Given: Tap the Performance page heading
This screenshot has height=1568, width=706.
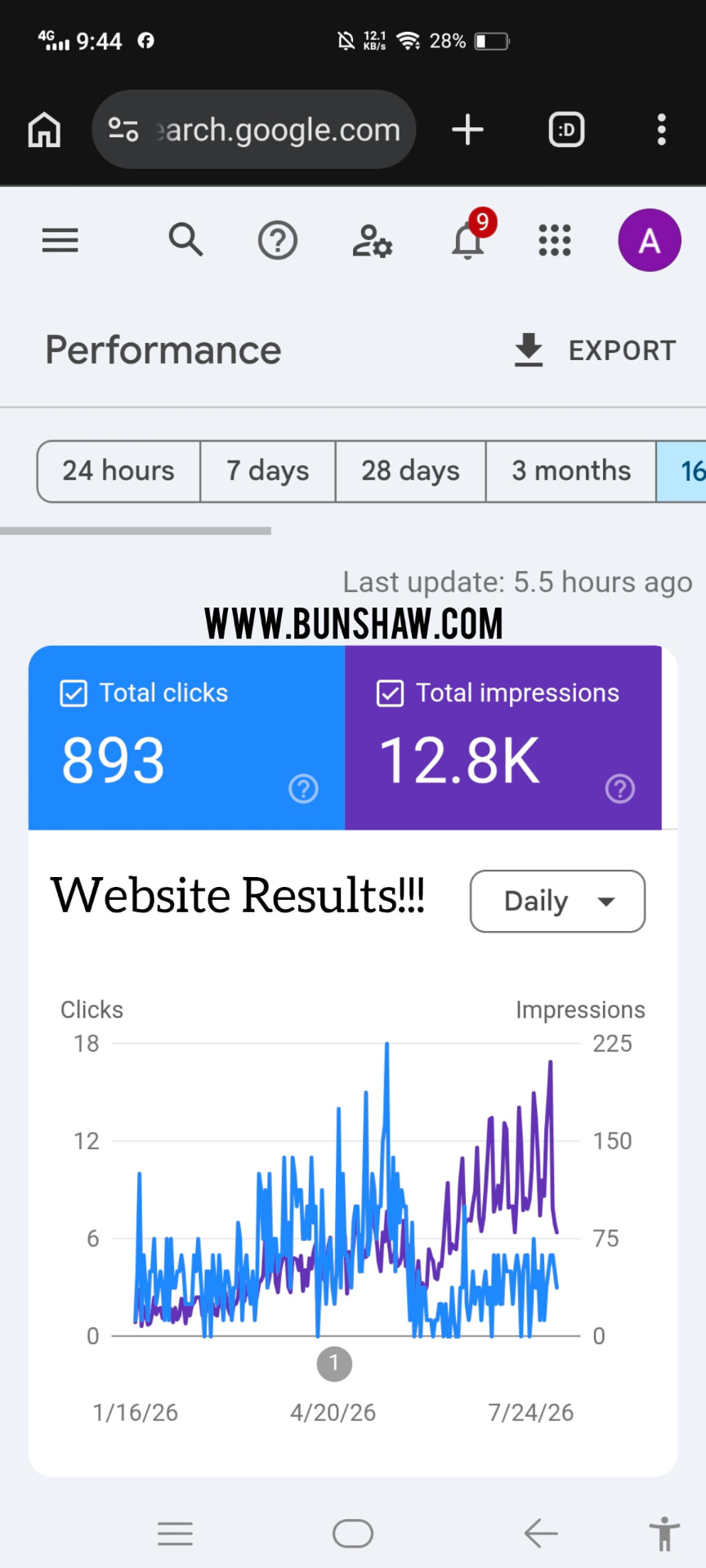Looking at the screenshot, I should (163, 350).
